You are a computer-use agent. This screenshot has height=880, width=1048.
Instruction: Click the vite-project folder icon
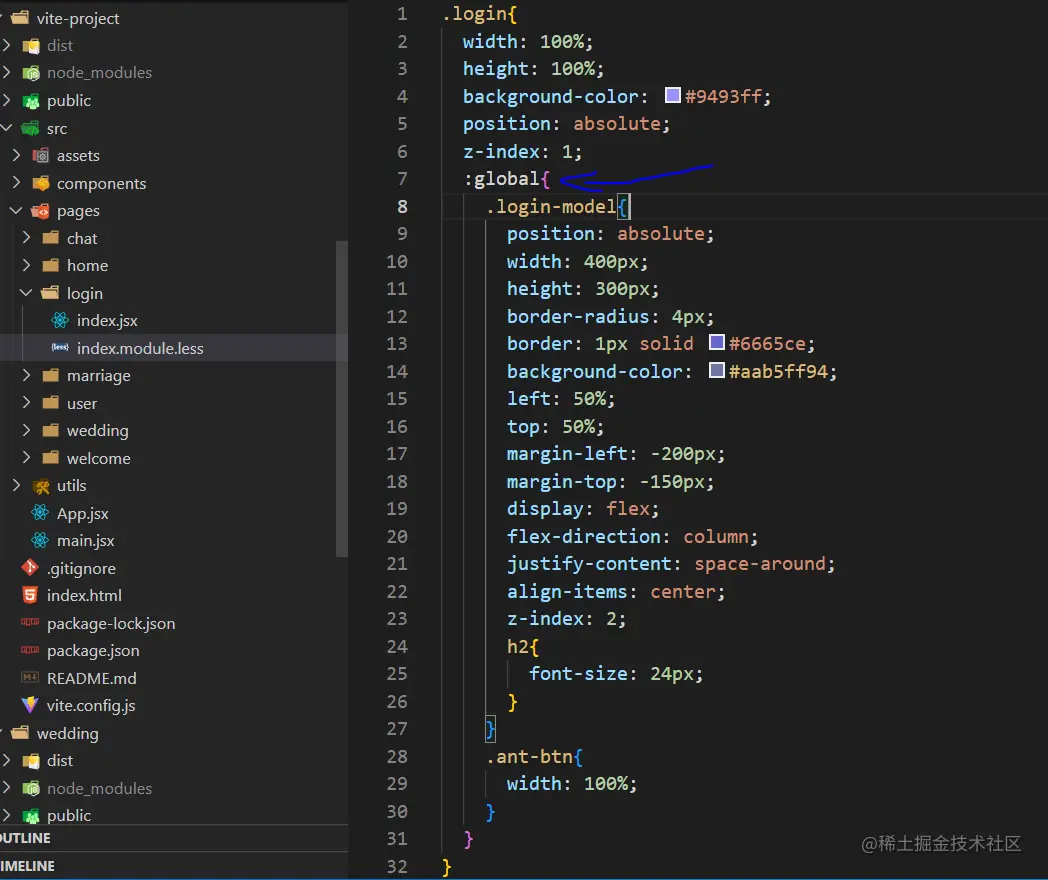(20, 18)
